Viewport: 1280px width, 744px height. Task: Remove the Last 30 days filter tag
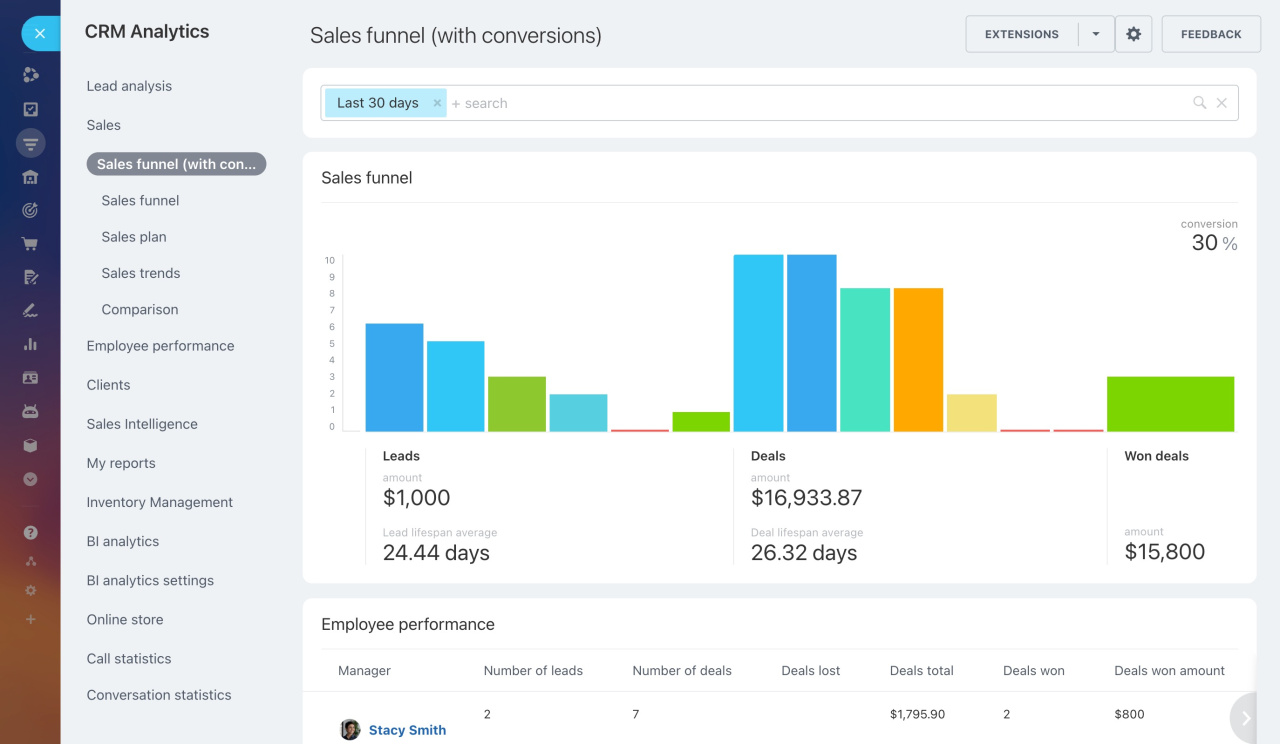[437, 103]
